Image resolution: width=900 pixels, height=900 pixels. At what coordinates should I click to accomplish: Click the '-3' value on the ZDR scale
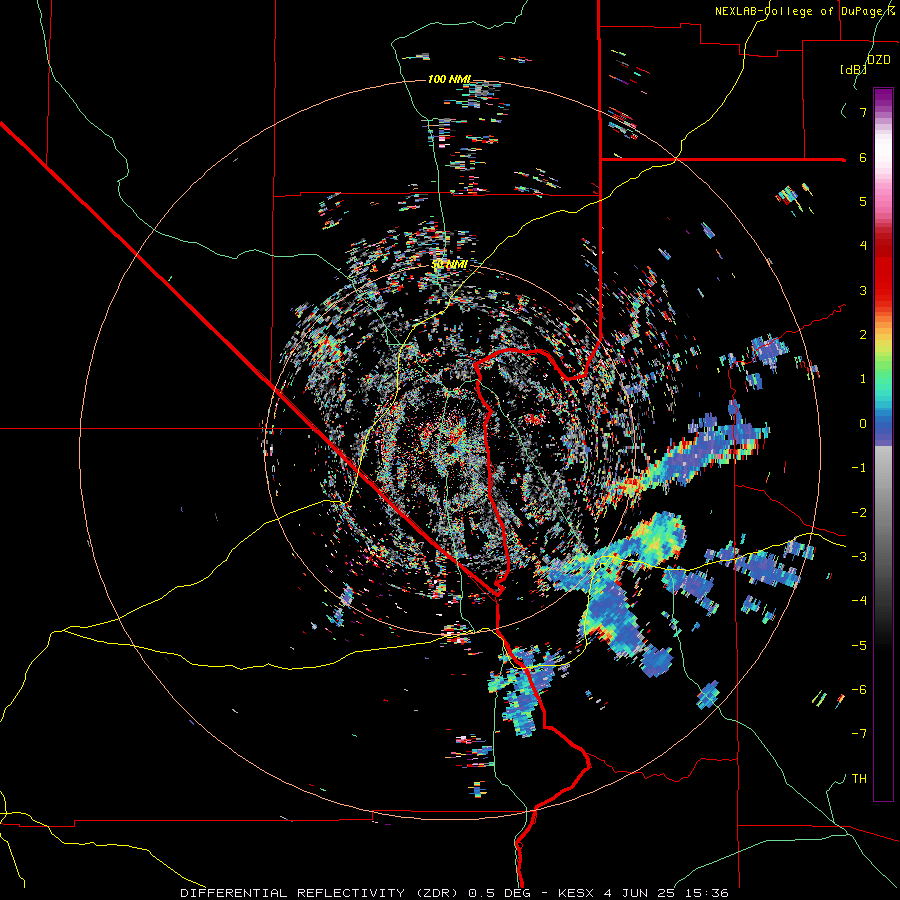(x=859, y=557)
